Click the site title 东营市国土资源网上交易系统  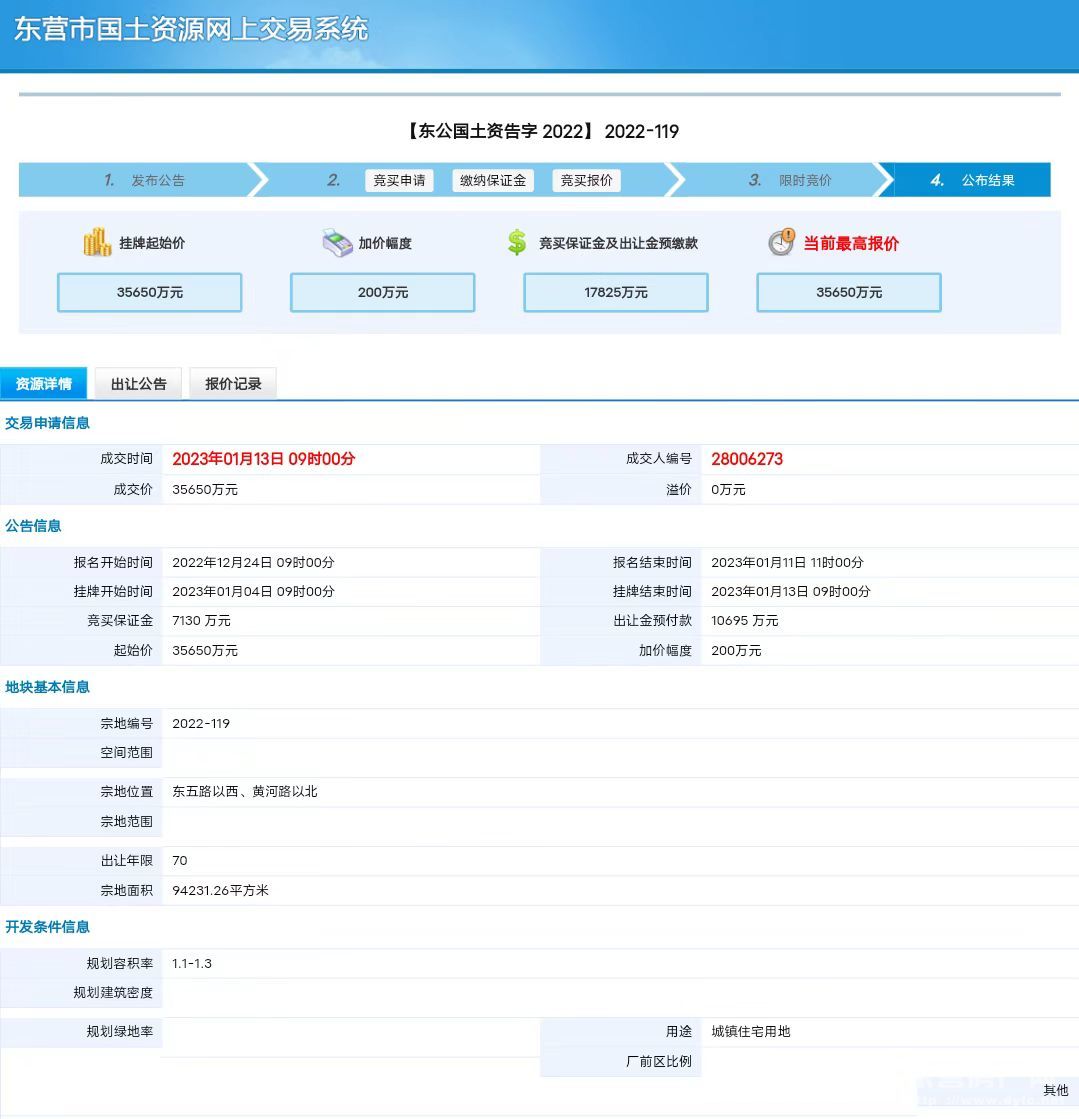[x=192, y=29]
